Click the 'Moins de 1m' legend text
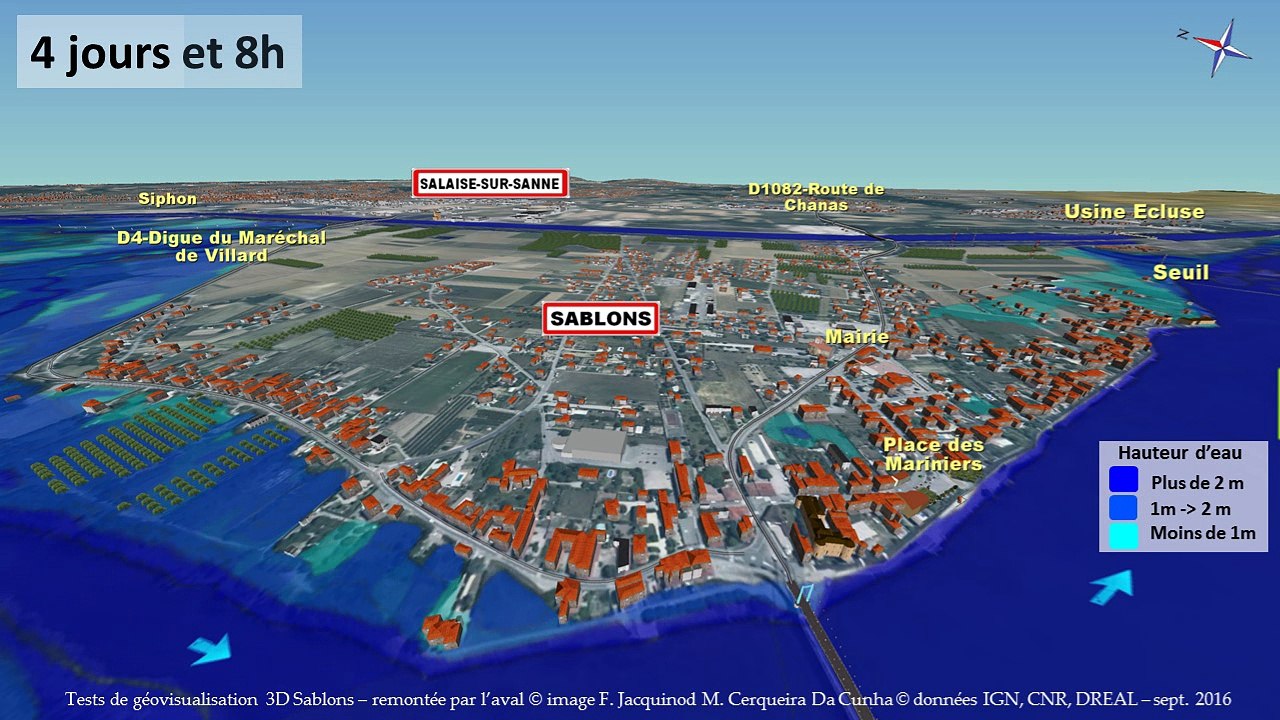1280x720 pixels. pos(1202,533)
